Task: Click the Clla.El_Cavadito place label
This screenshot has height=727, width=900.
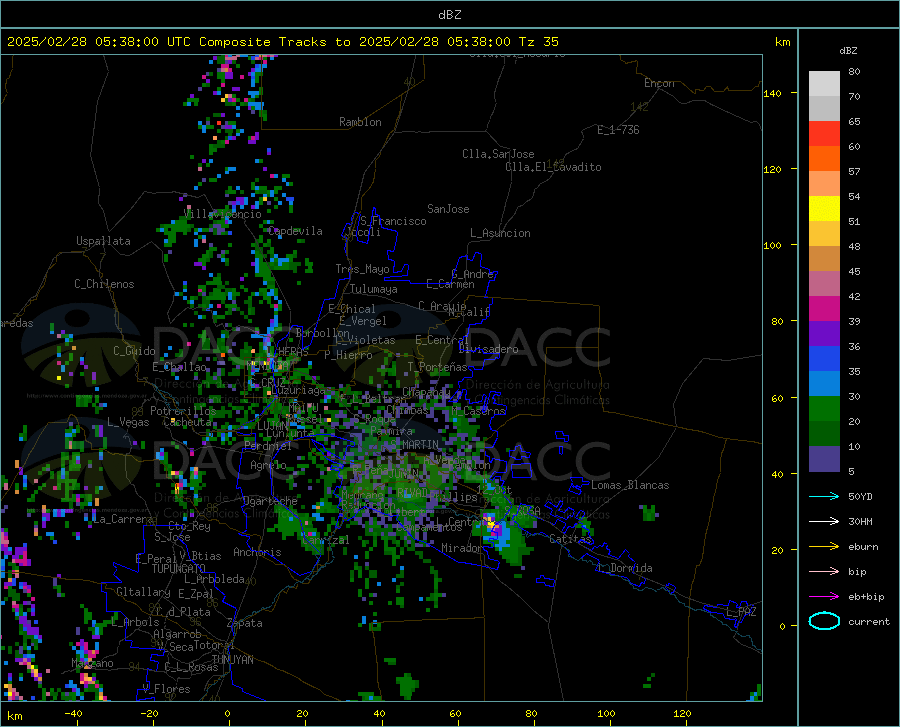Action: point(553,167)
